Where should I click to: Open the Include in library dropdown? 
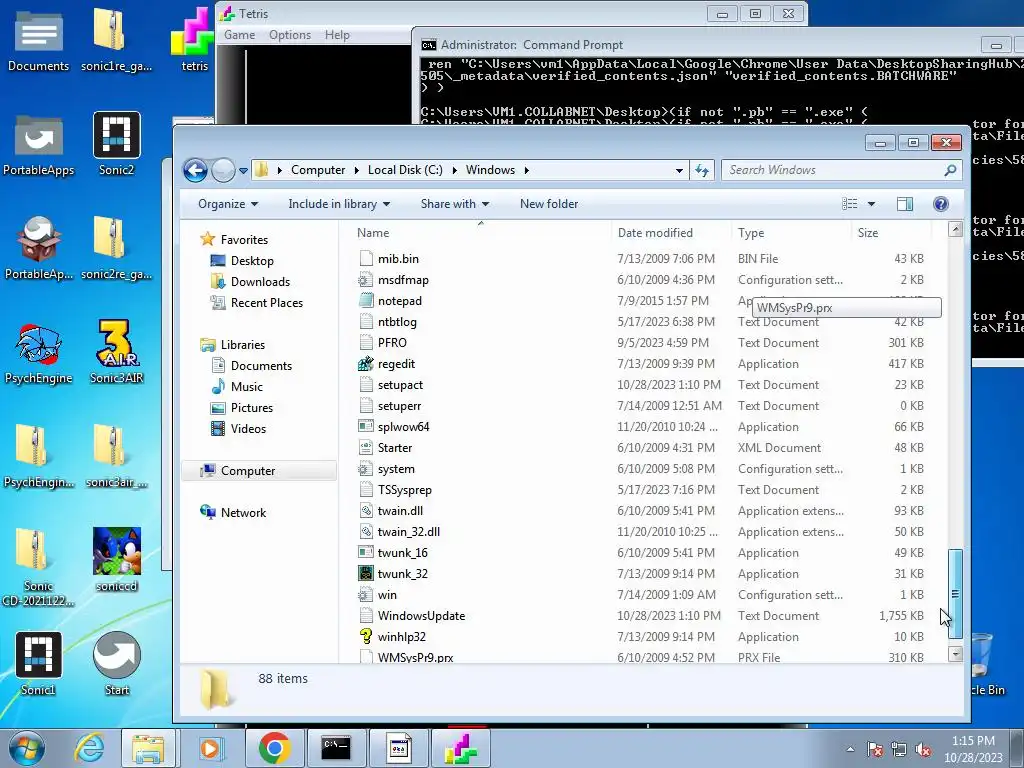click(339, 204)
